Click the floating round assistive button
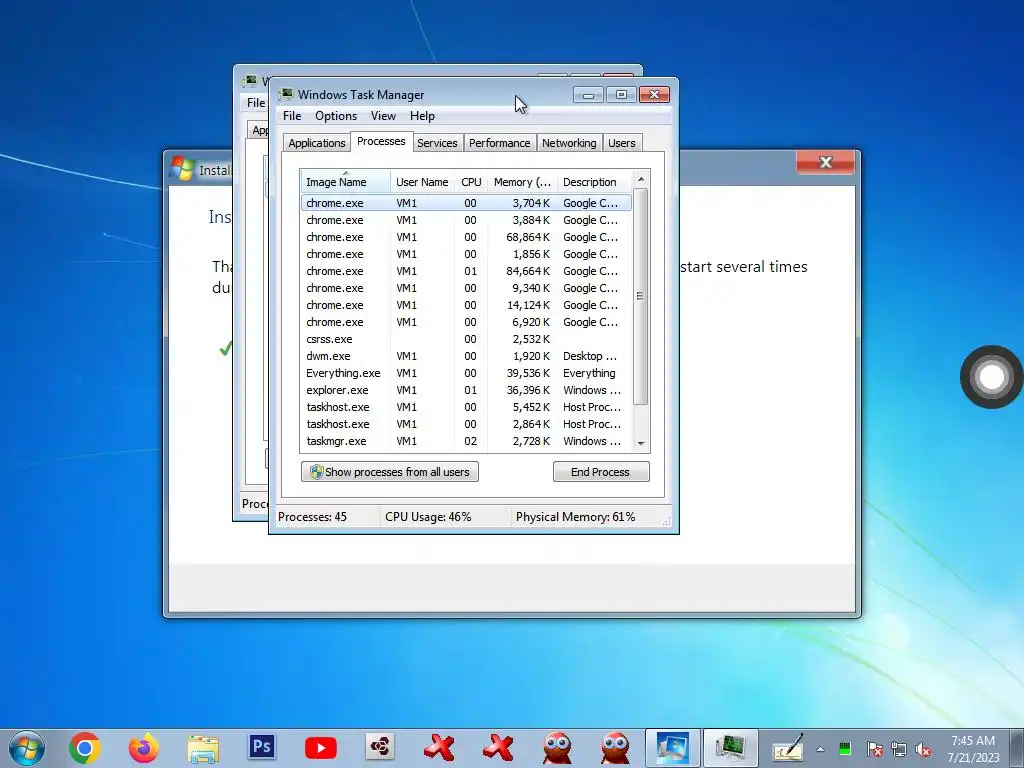The image size is (1024, 768). 991,377
